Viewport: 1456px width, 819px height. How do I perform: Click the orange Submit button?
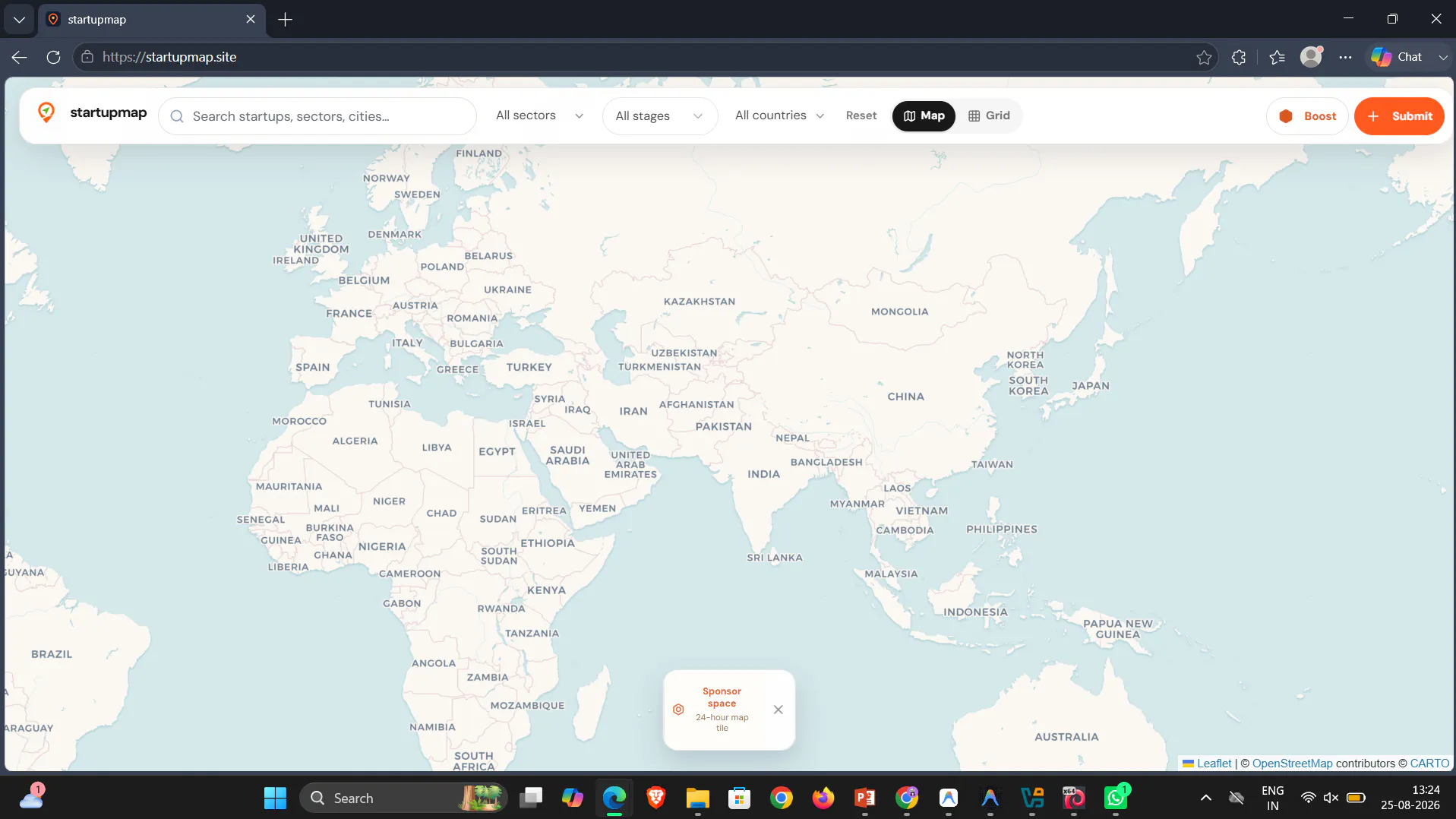coord(1399,116)
